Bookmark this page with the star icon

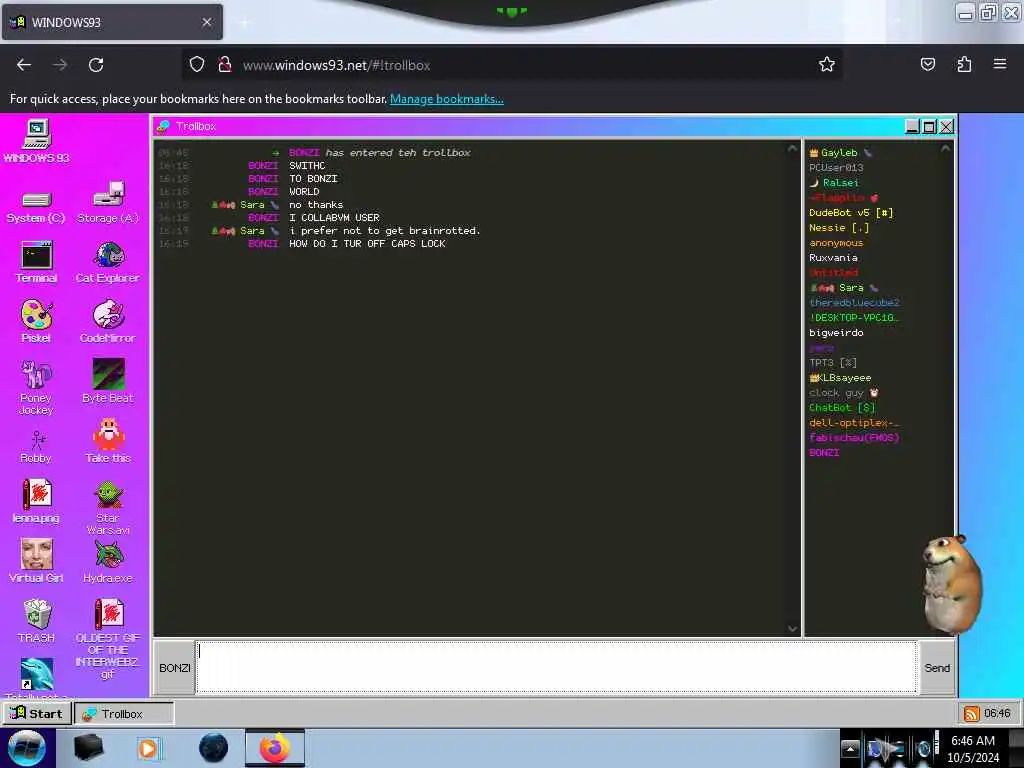point(827,65)
